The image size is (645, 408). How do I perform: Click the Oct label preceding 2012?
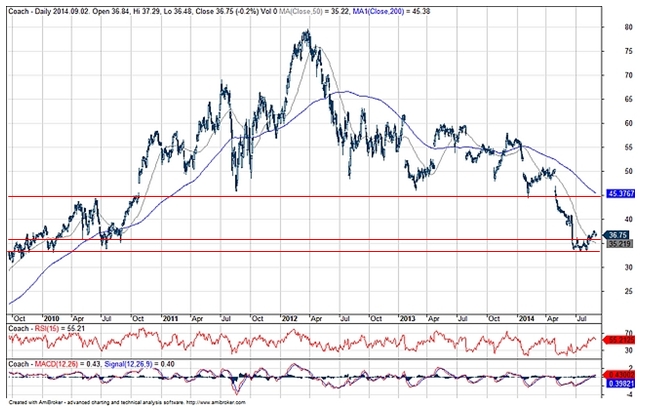257,319
